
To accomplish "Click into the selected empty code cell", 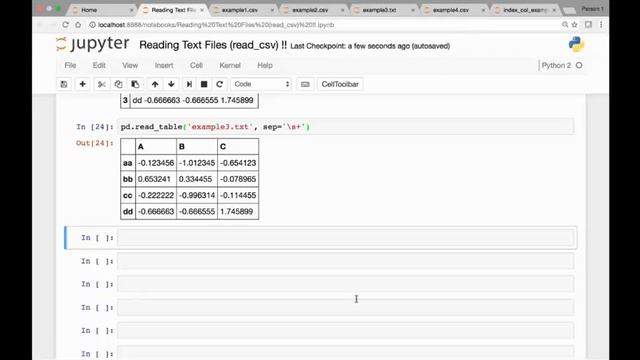I will (x=345, y=238).
